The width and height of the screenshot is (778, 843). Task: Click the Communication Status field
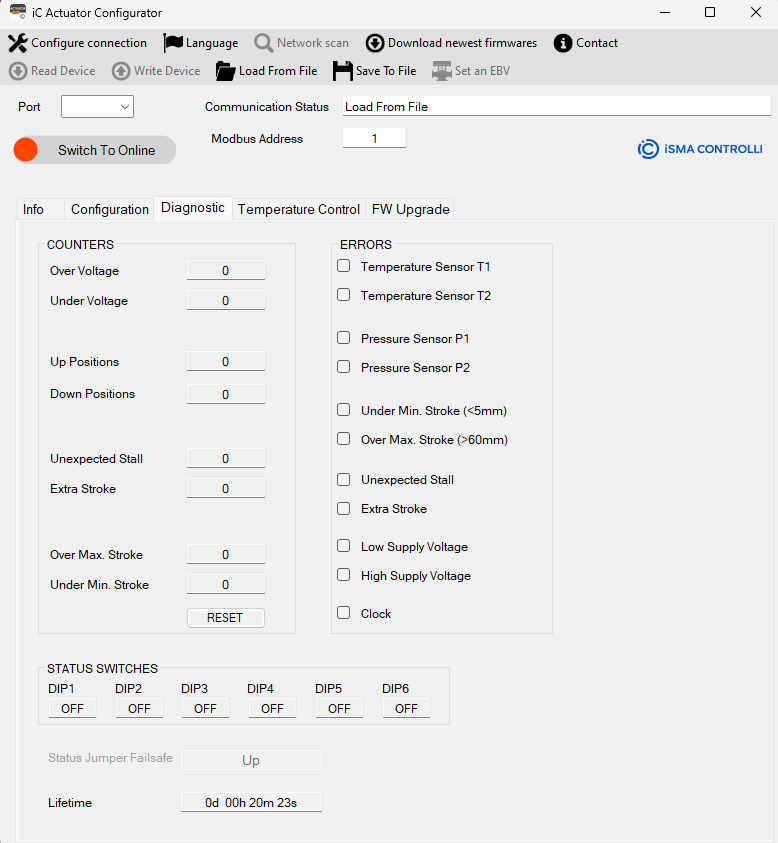click(556, 106)
